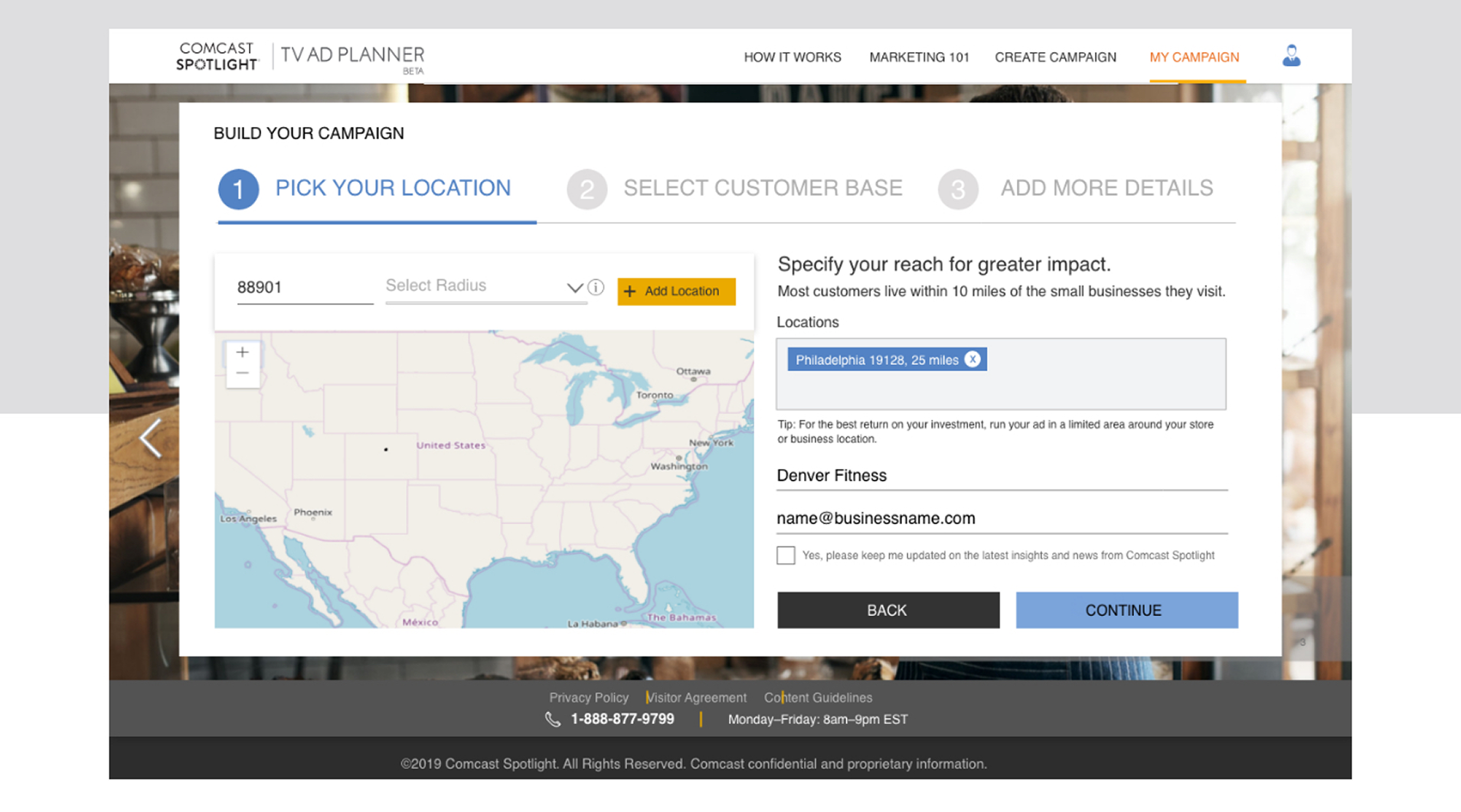Viewport: 1461px width, 812px height.
Task: Remove the Philadelphia 19128 location
Action: coord(972,359)
